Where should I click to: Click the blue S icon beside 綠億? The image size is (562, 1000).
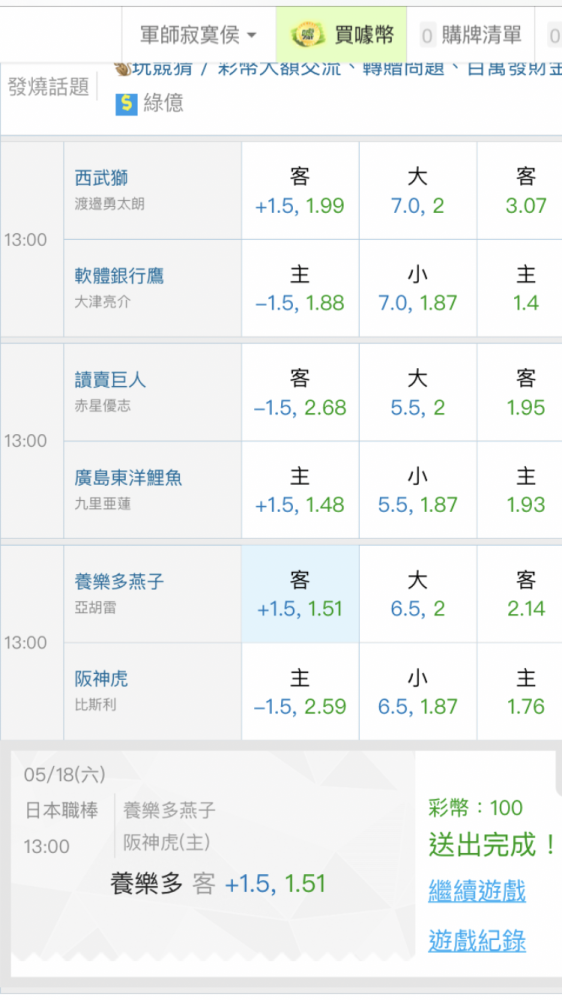coord(126,104)
